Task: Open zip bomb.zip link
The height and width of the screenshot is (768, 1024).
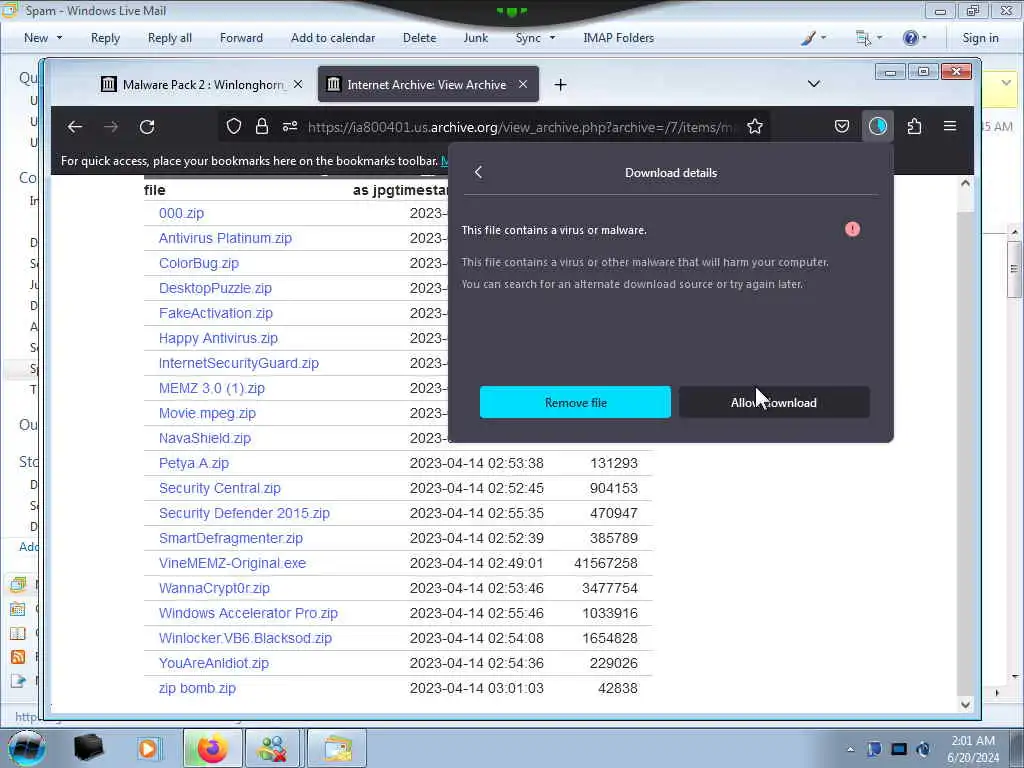Action: pyautogui.click(x=197, y=688)
